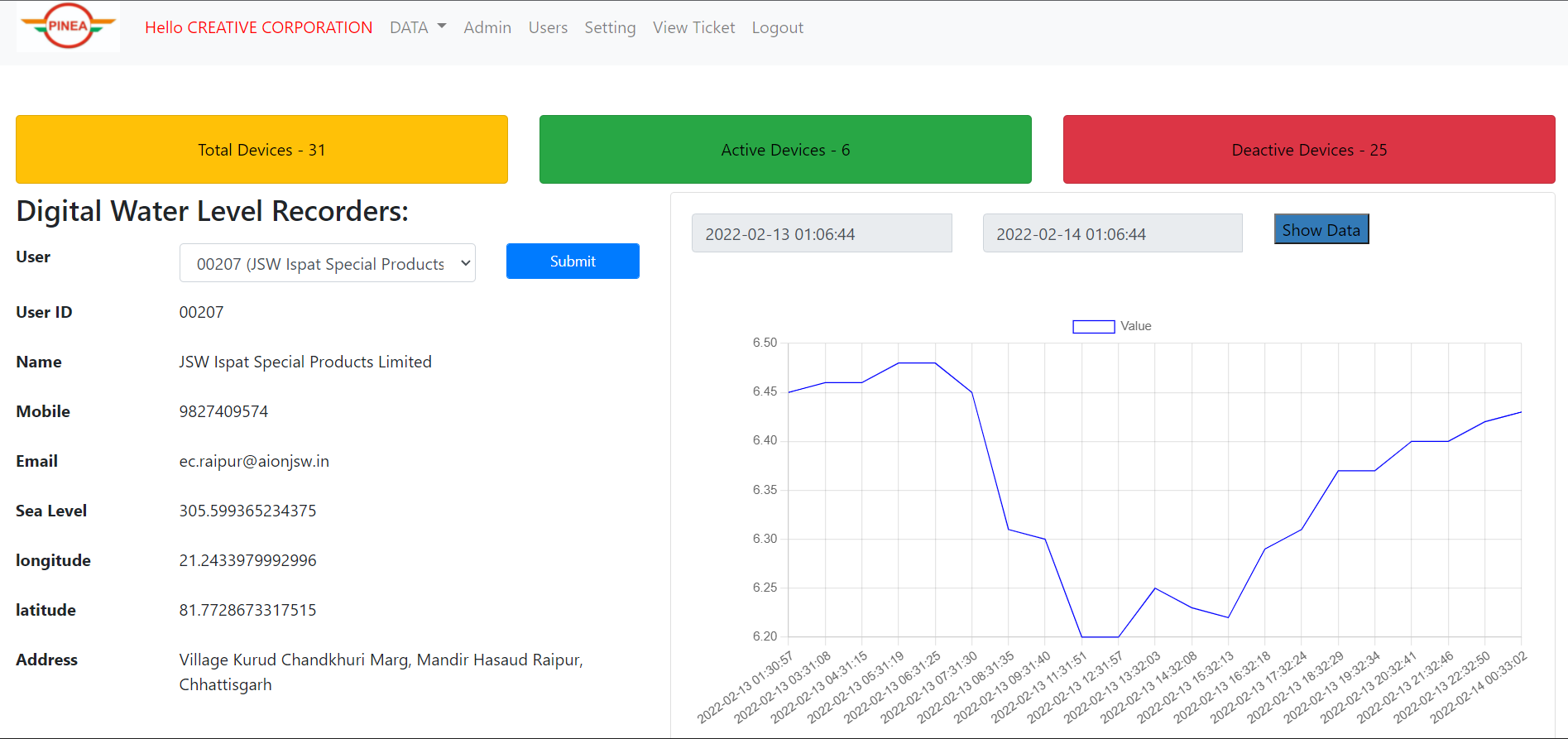The width and height of the screenshot is (1568, 739).
Task: Select the Deactive Devices red card
Action: coord(1308,150)
